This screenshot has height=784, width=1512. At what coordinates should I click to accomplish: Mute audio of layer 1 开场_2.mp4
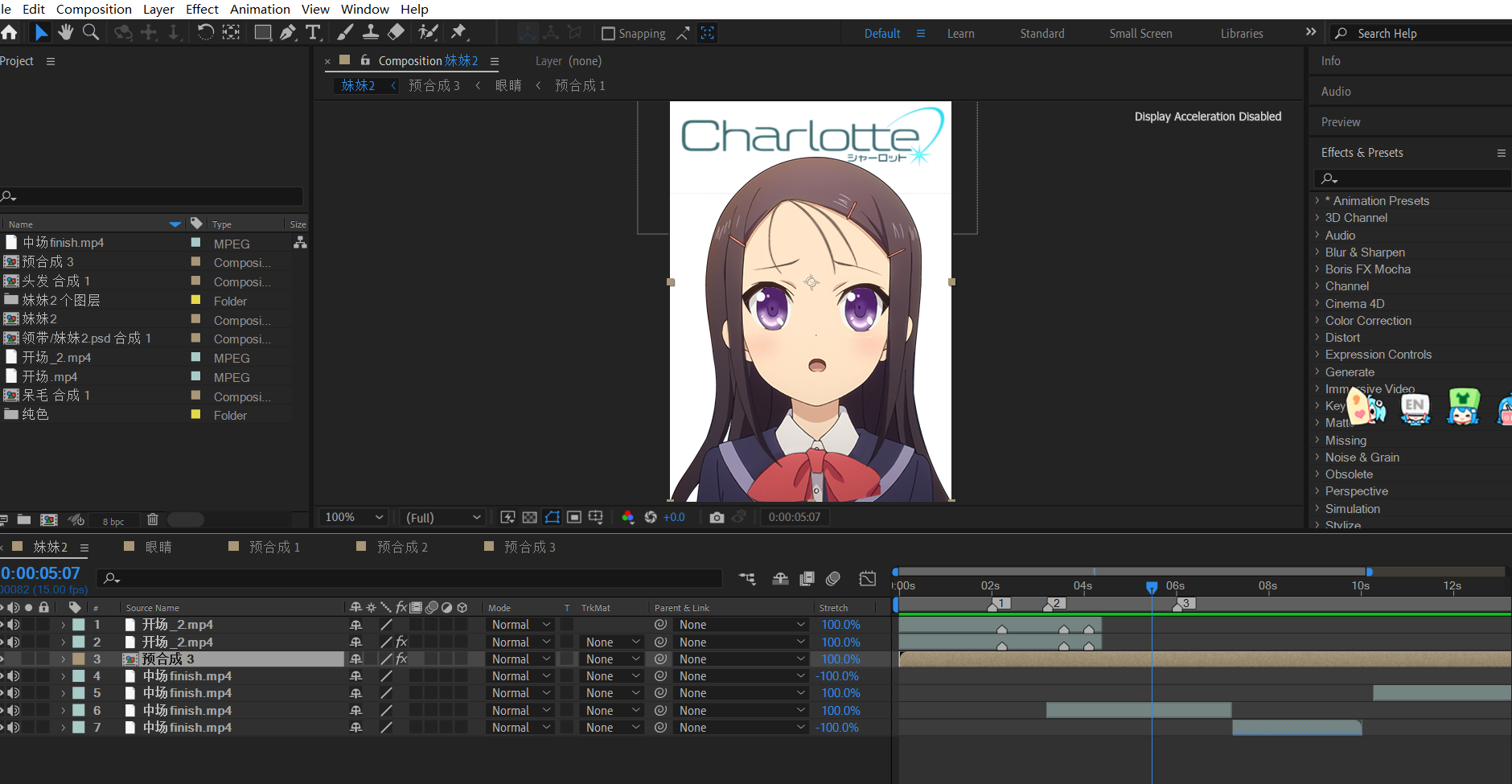[13, 625]
